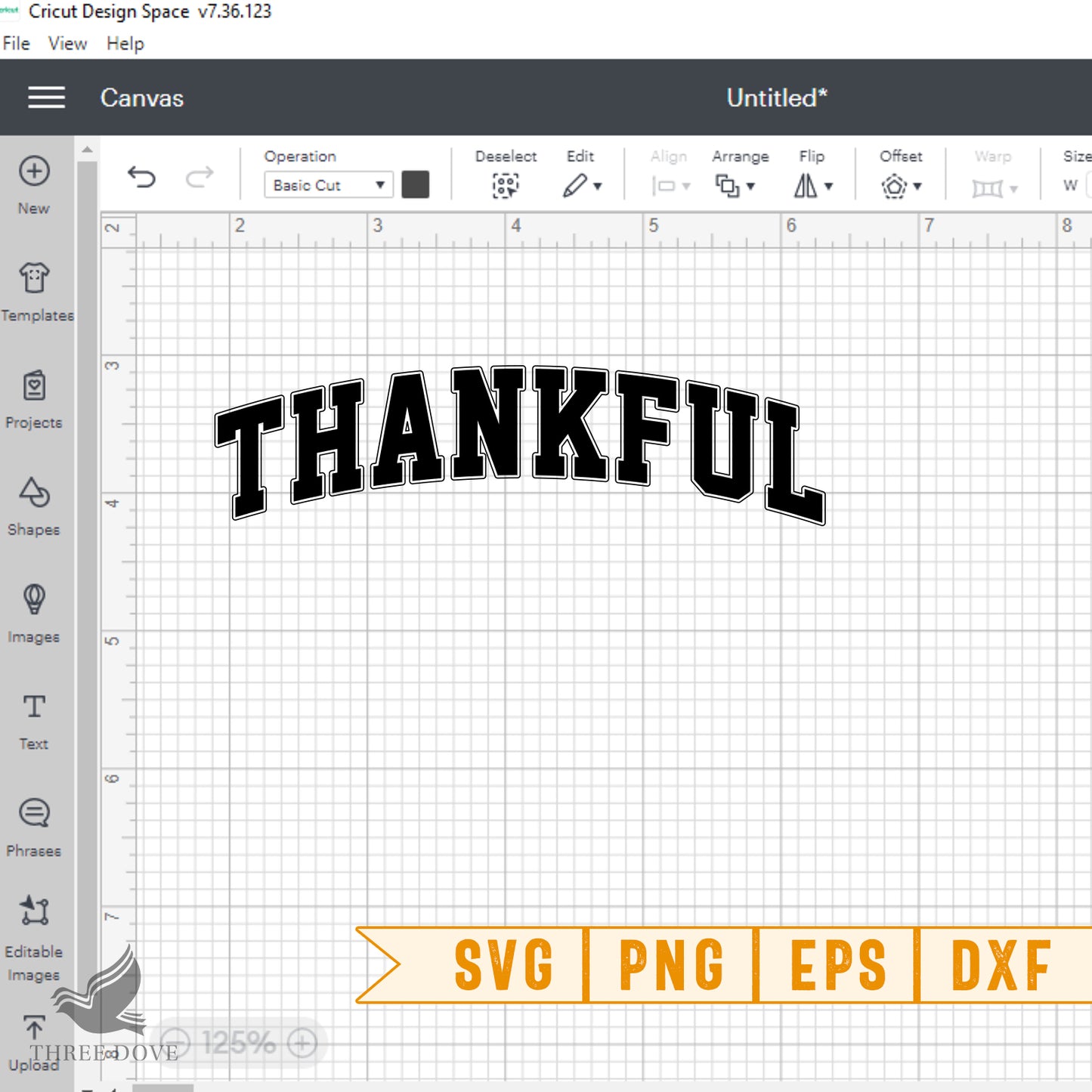
Task: Redo the last undone action
Action: pyautogui.click(x=200, y=178)
